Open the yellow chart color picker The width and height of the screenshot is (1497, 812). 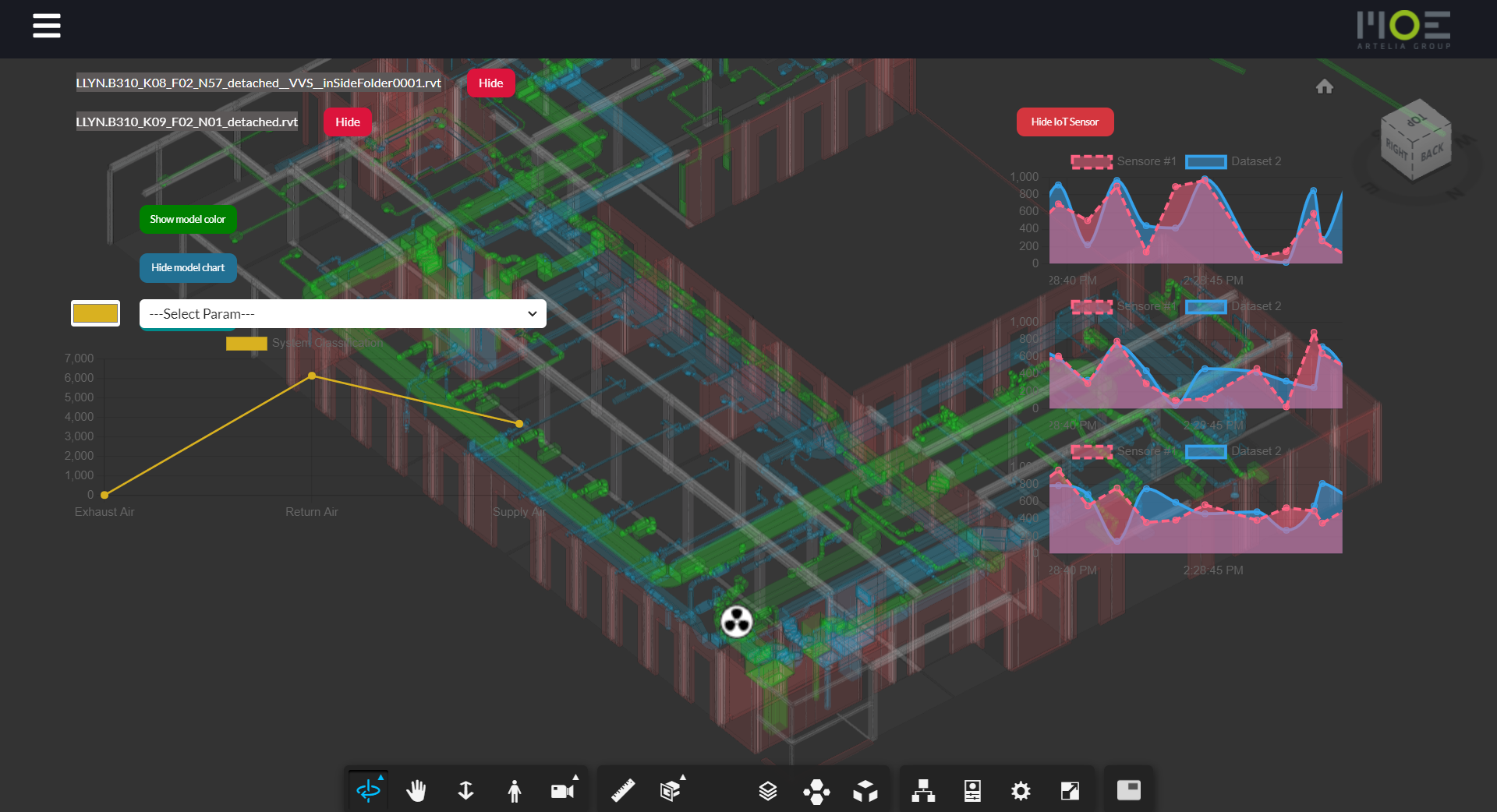(x=95, y=313)
